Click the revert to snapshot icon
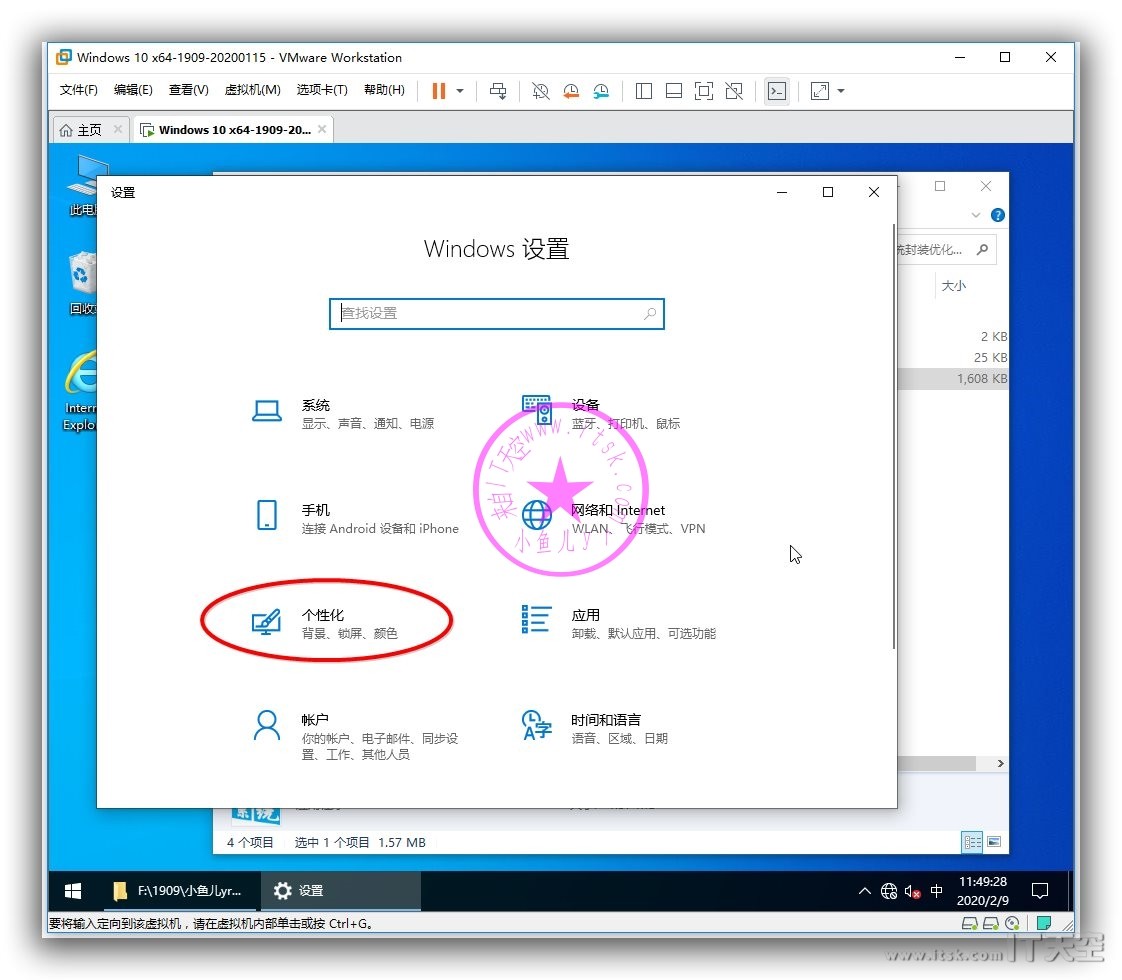 571,91
